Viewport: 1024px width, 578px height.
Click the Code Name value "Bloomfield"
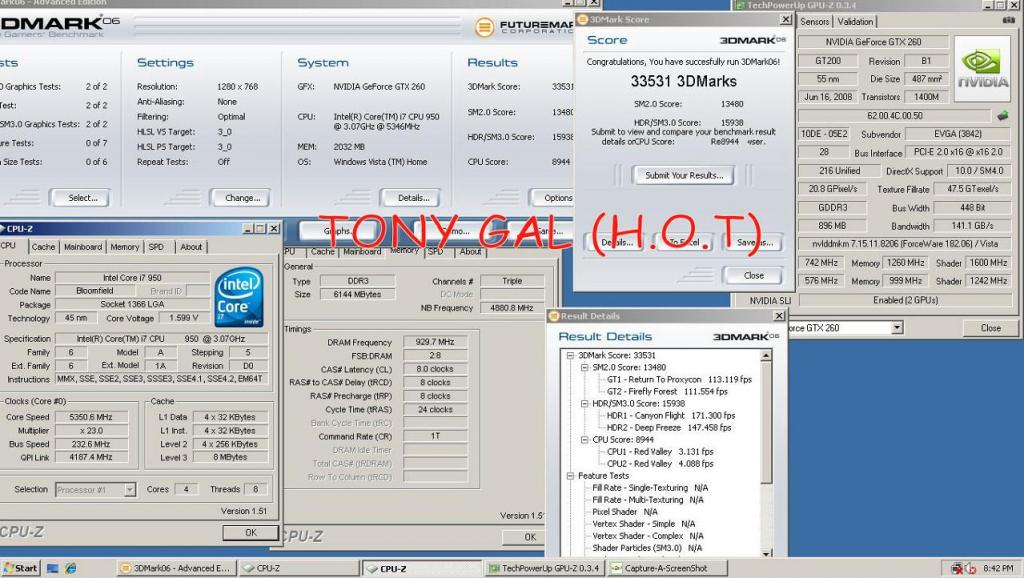point(95,291)
